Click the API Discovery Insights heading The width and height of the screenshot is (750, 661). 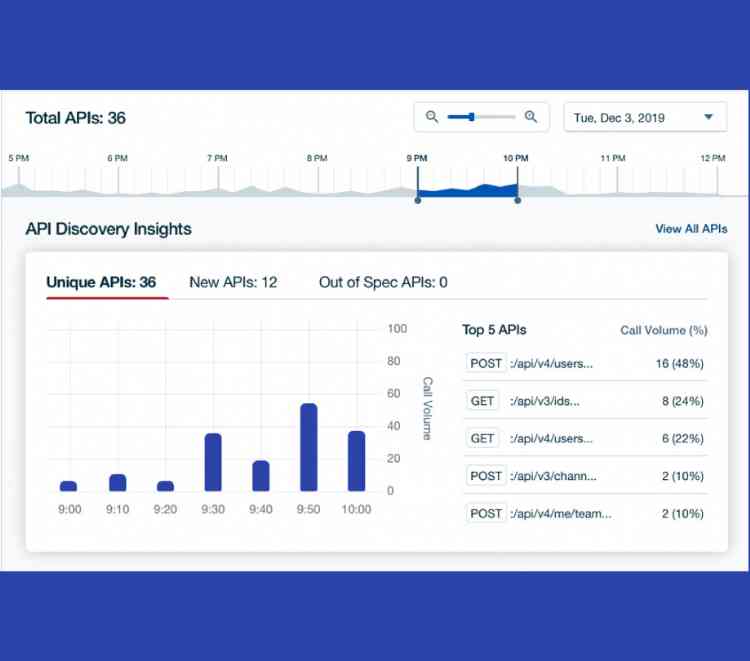[x=109, y=229]
